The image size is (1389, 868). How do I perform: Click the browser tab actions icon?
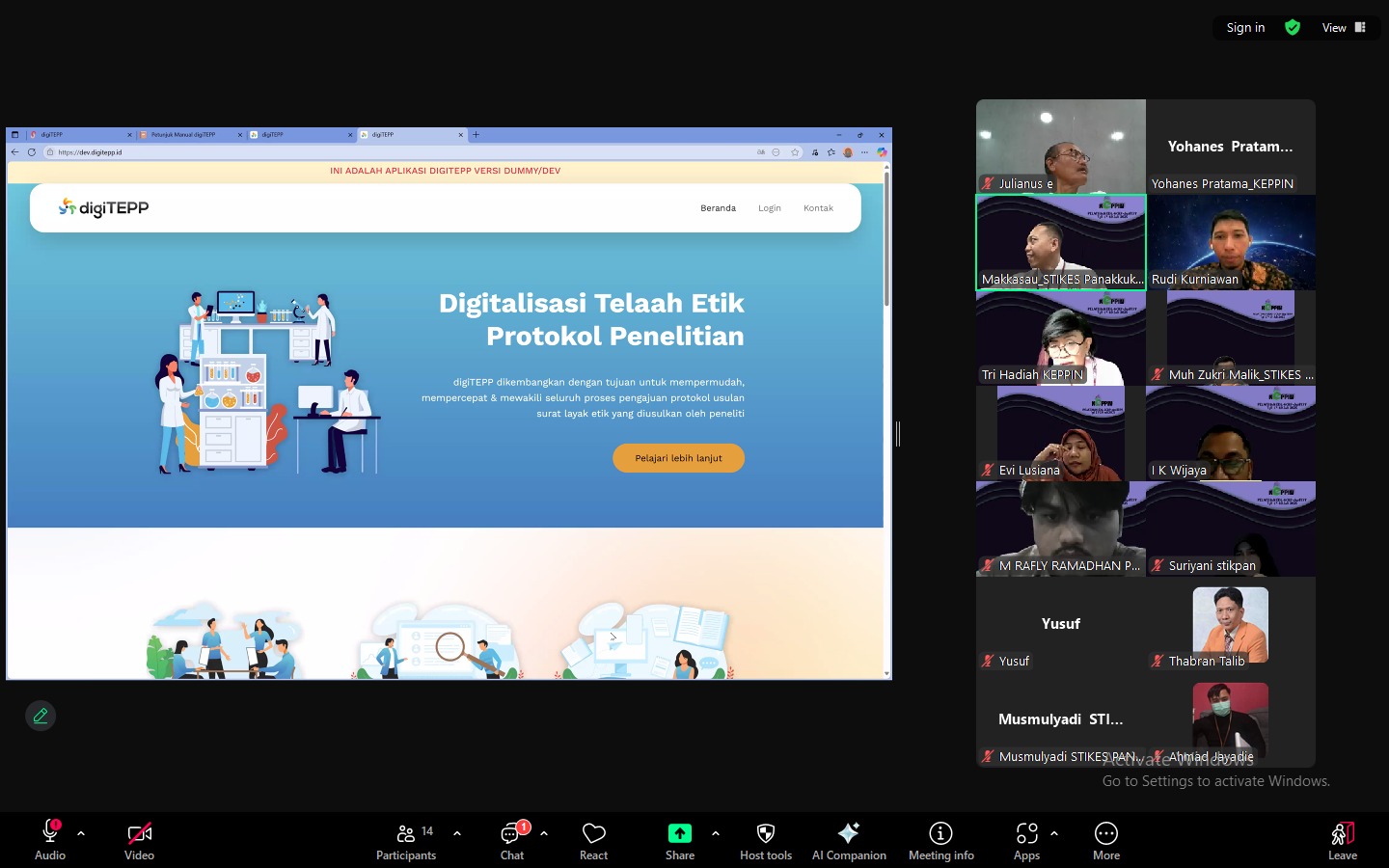[14, 135]
